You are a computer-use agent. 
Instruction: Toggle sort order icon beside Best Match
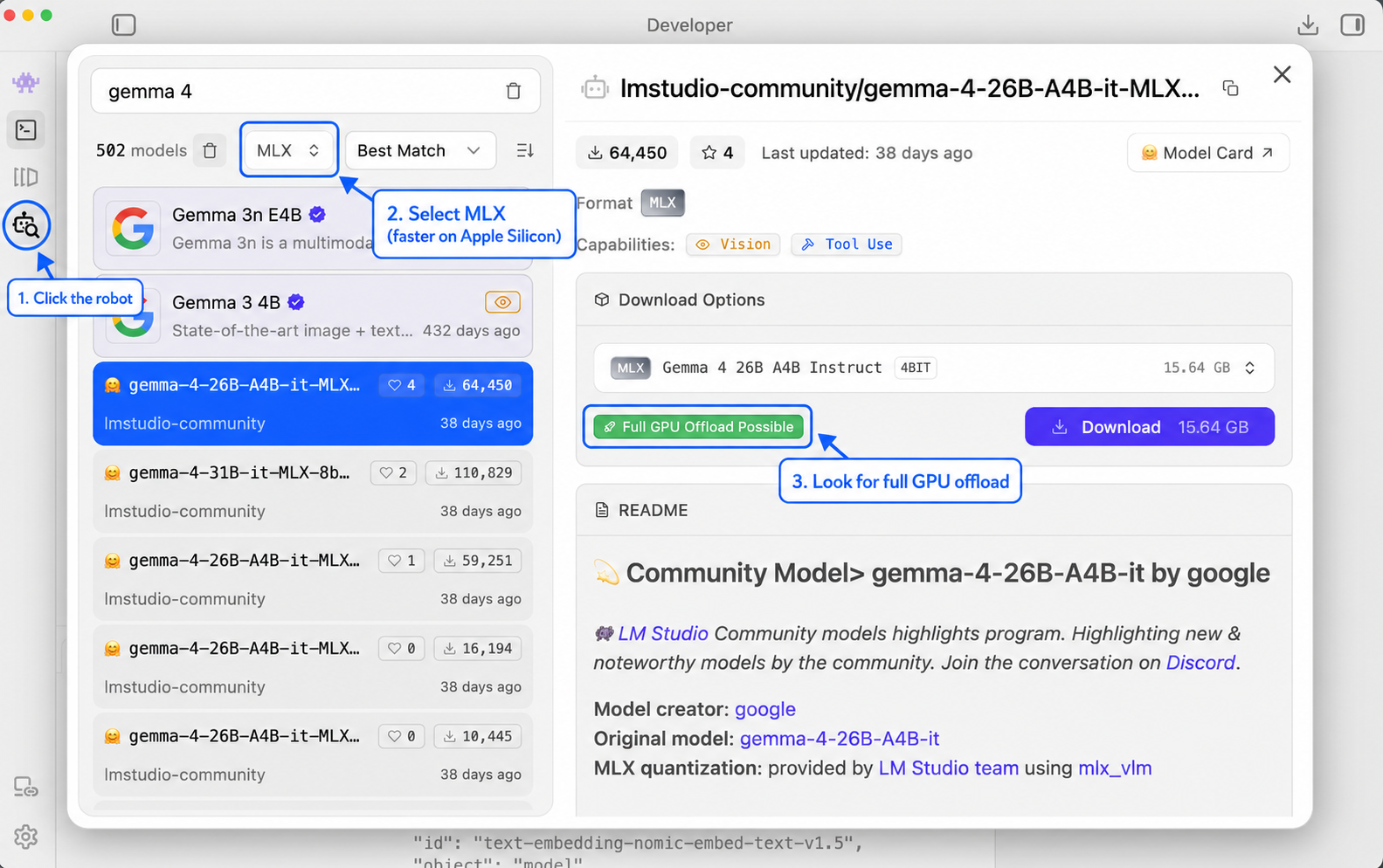point(525,151)
